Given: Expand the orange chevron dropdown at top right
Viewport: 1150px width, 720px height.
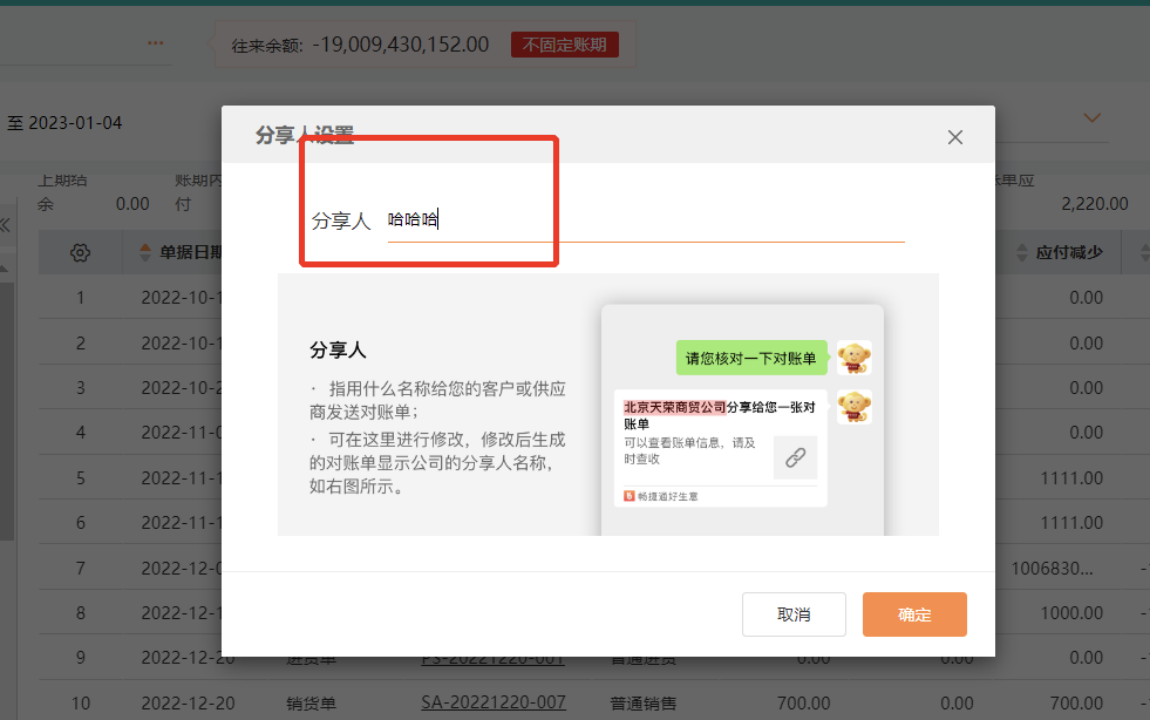Looking at the screenshot, I should (x=1092, y=117).
